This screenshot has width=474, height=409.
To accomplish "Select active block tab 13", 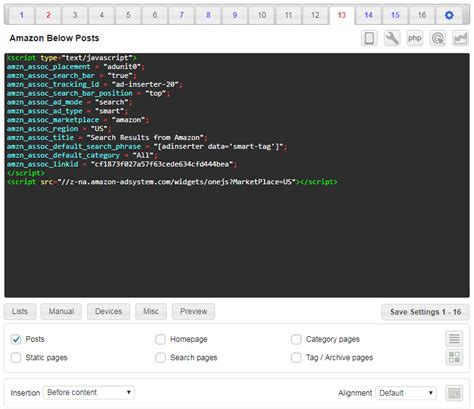I will point(342,15).
